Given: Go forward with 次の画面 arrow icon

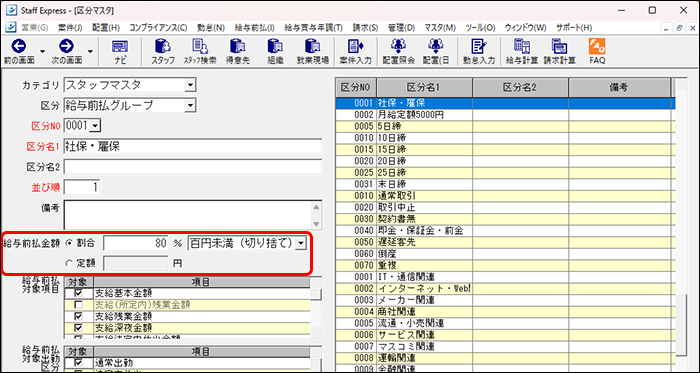Looking at the screenshot, I should coord(67,47).
